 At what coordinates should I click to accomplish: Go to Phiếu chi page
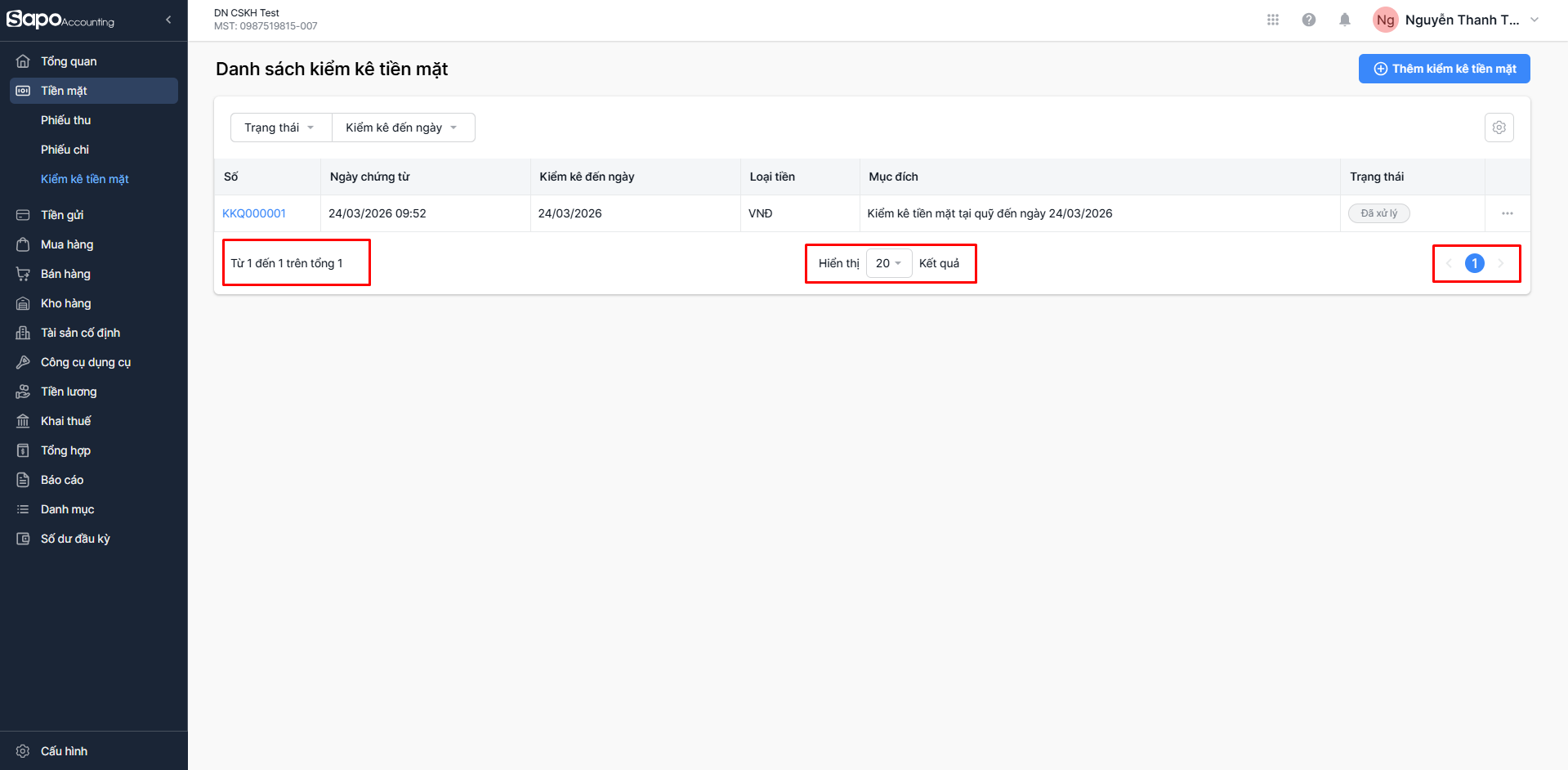(x=65, y=150)
